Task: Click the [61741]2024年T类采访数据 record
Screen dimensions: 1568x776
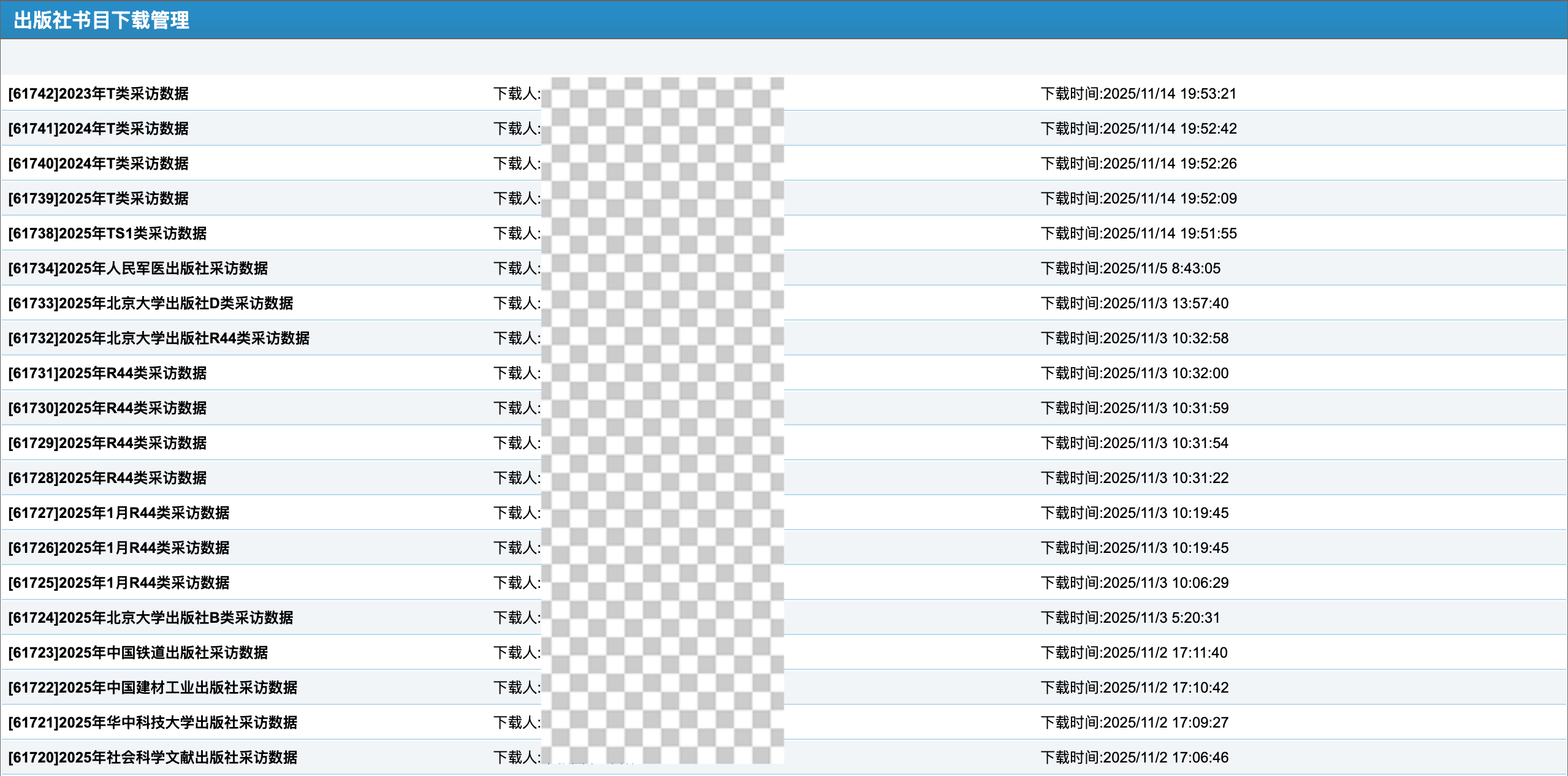Action: click(98, 129)
